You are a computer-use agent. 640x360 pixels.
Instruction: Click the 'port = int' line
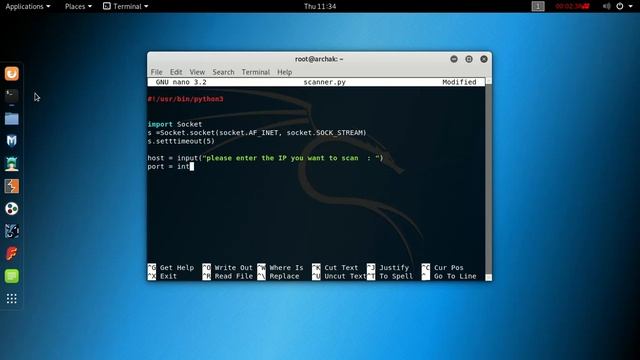169,167
